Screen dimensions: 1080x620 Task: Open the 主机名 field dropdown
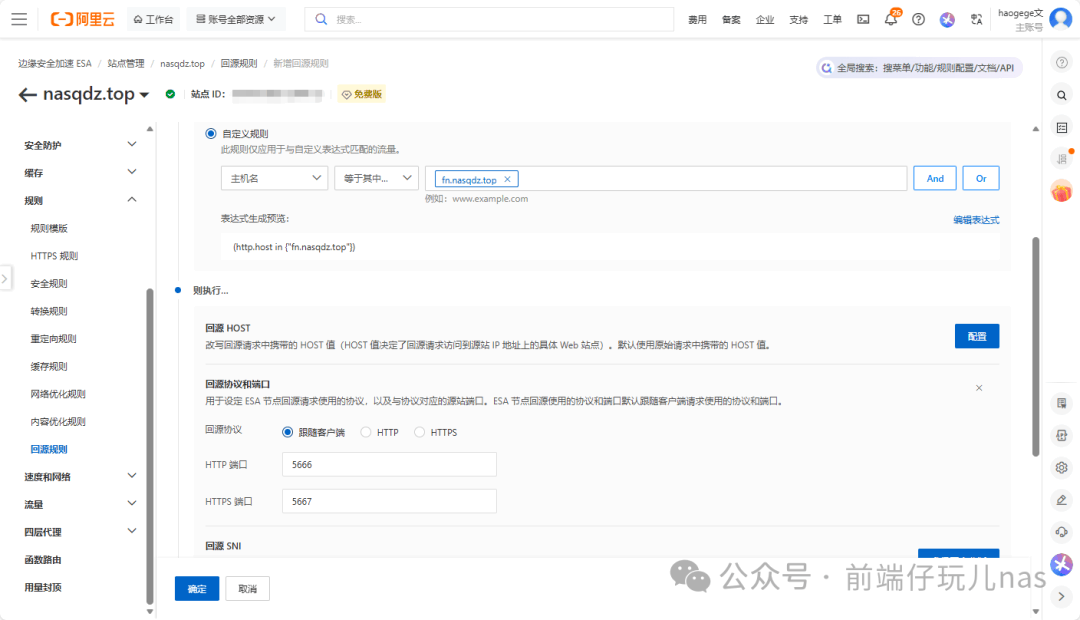274,178
